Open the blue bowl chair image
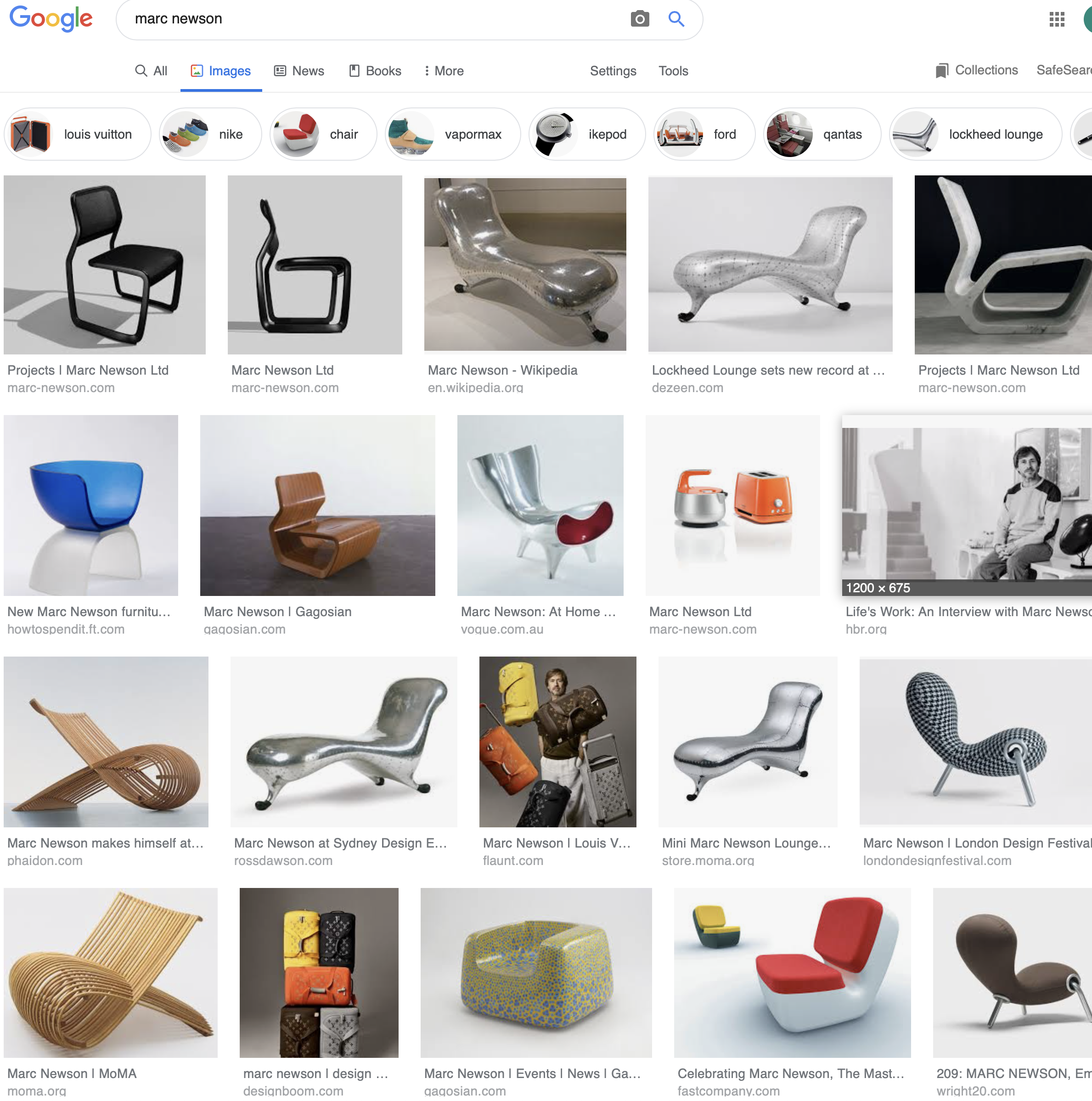The image size is (1092, 1101). point(90,506)
